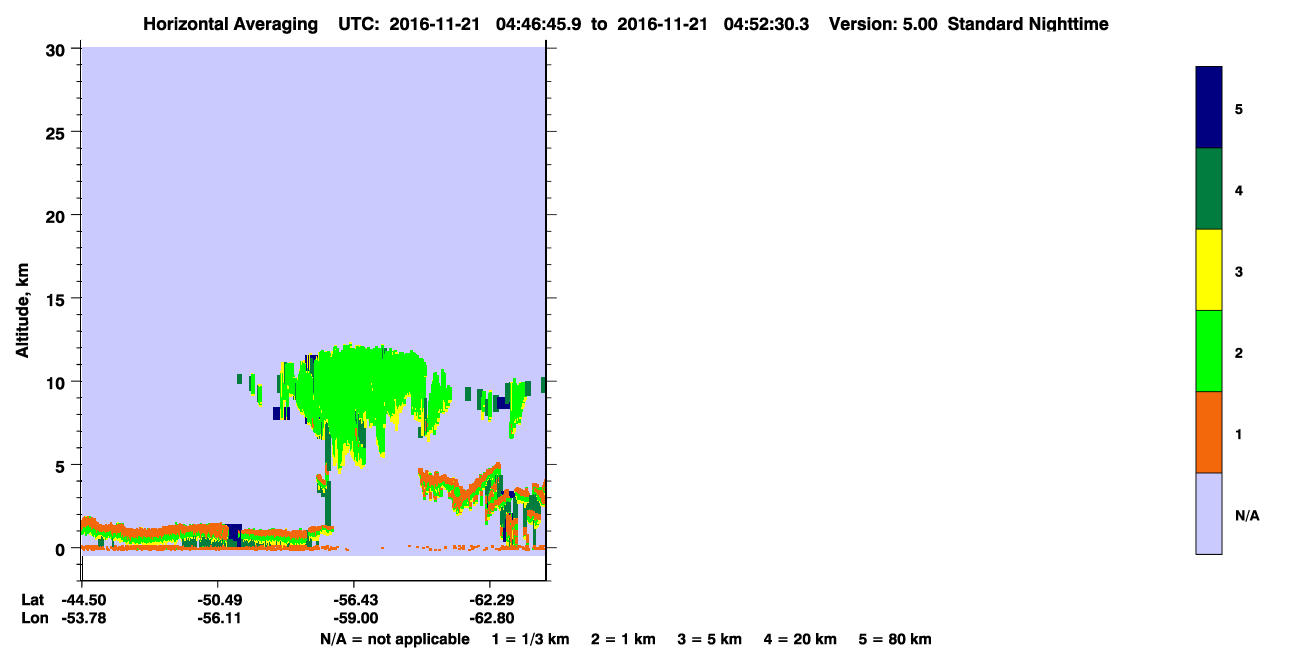Click the dark blue level 5 color swatch
The width and height of the screenshot is (1300, 667).
click(x=1209, y=108)
